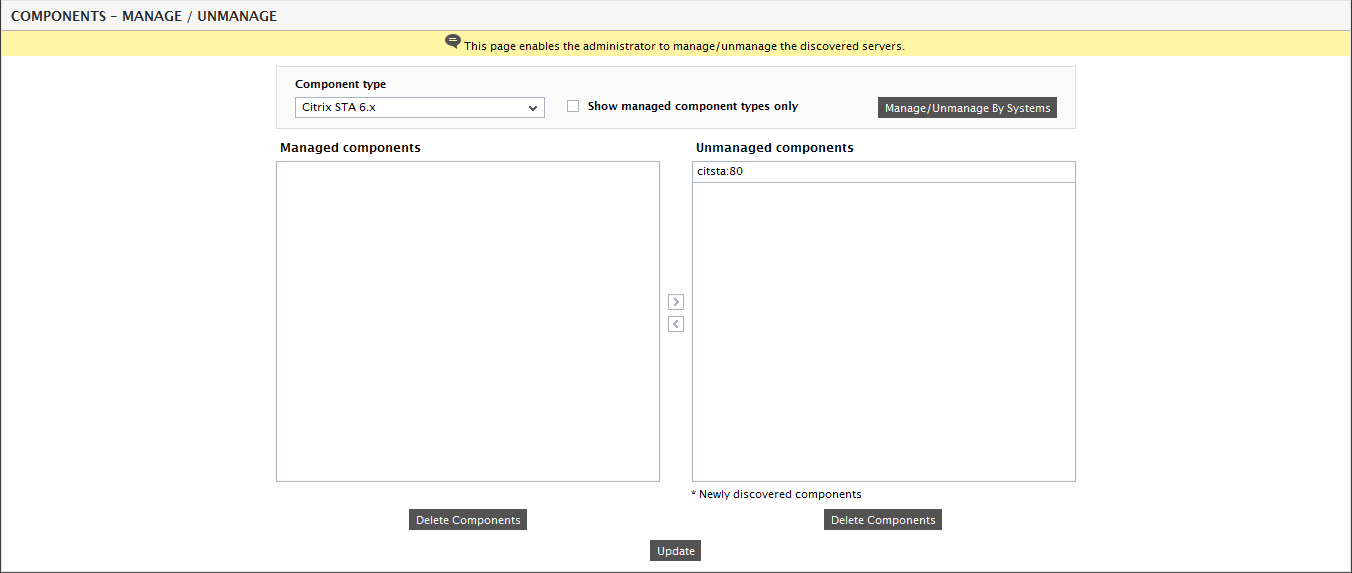Open the Component type dropdown
Screen dimensions: 1352x573
pyautogui.click(x=420, y=107)
